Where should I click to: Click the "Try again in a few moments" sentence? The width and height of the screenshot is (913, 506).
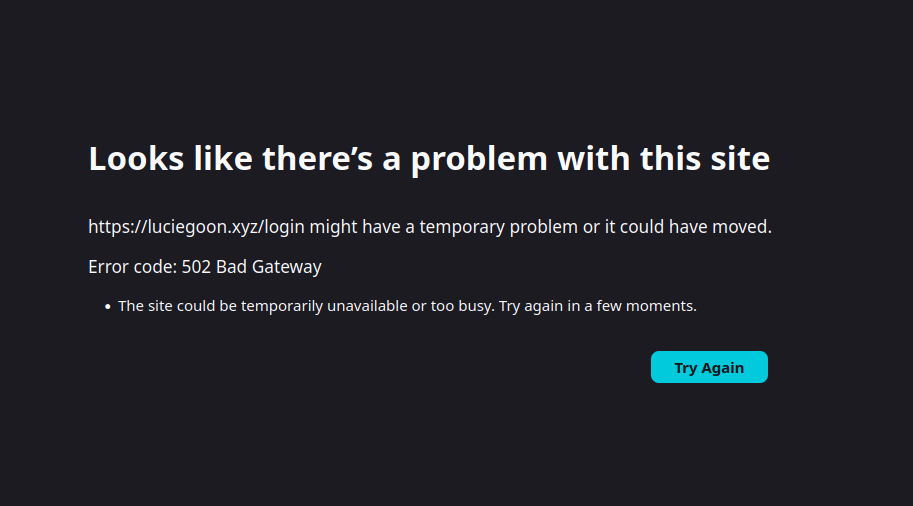coord(597,306)
